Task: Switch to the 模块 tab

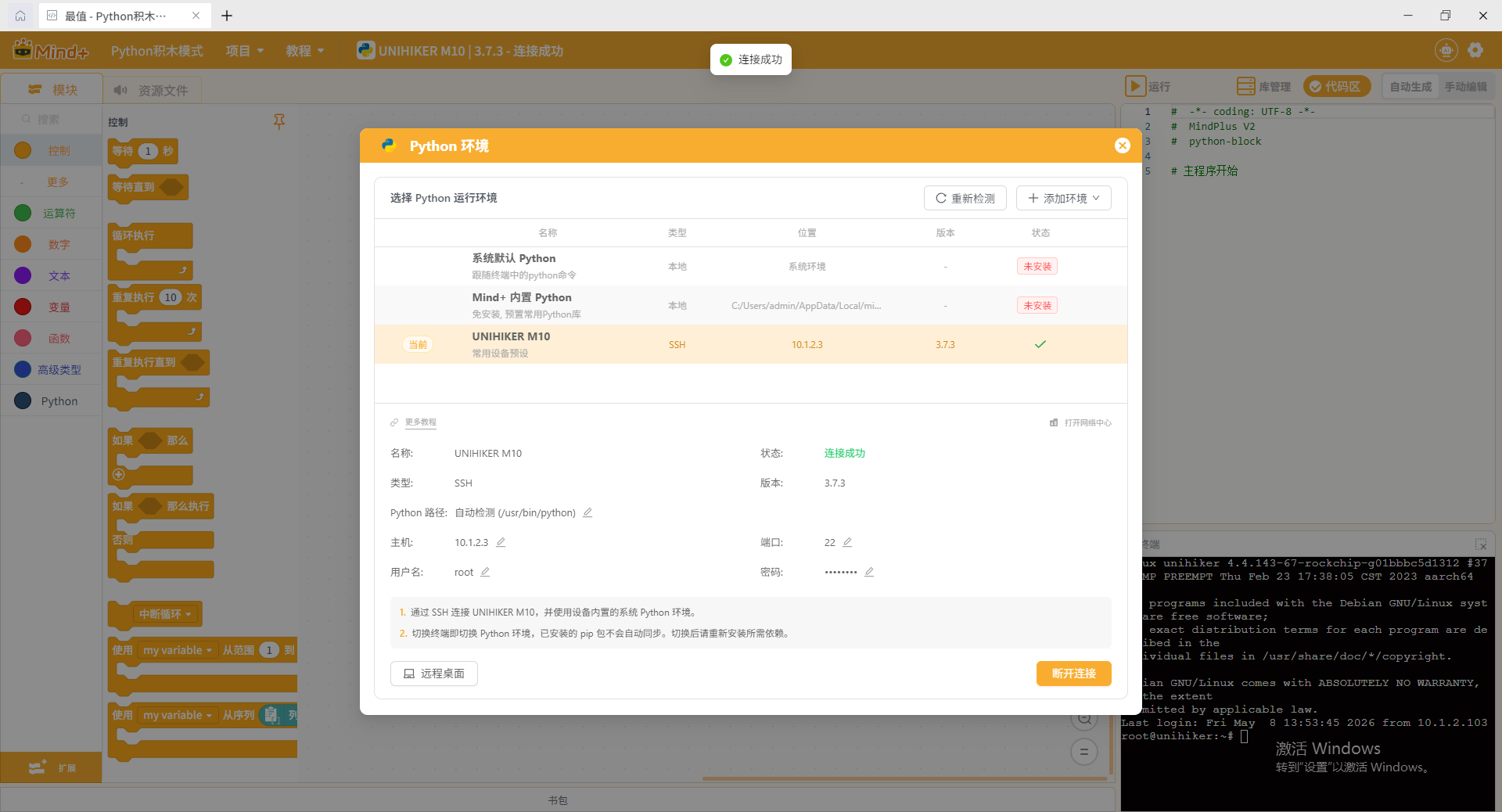Action: (x=52, y=89)
